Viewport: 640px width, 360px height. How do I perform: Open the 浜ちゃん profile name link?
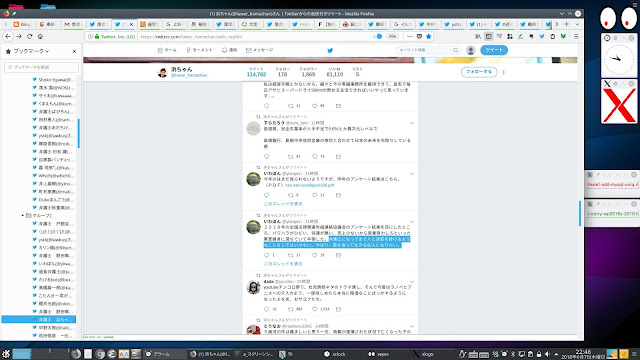click(182, 69)
